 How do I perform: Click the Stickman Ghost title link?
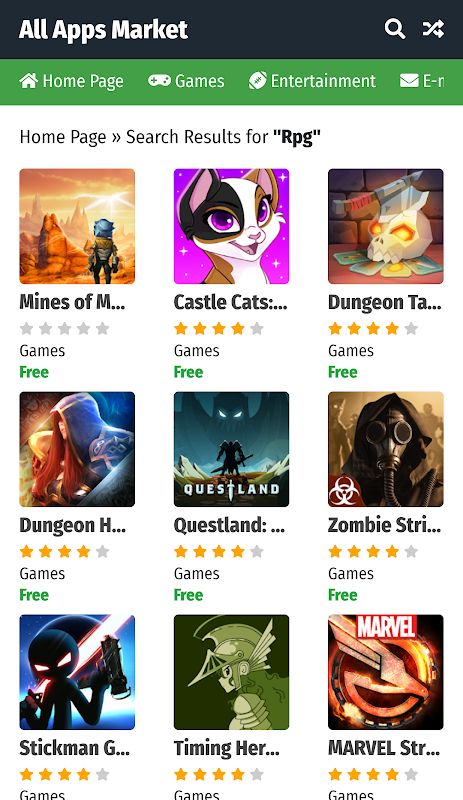(x=75, y=748)
